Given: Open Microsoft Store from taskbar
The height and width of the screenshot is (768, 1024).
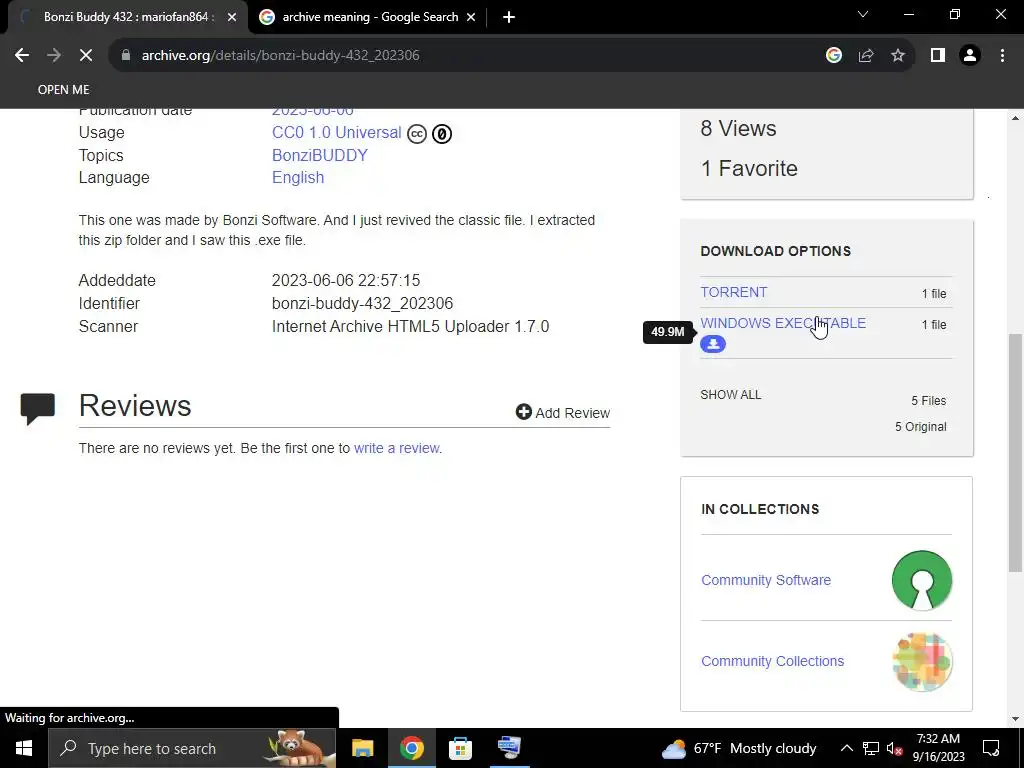Looking at the screenshot, I should 460,748.
